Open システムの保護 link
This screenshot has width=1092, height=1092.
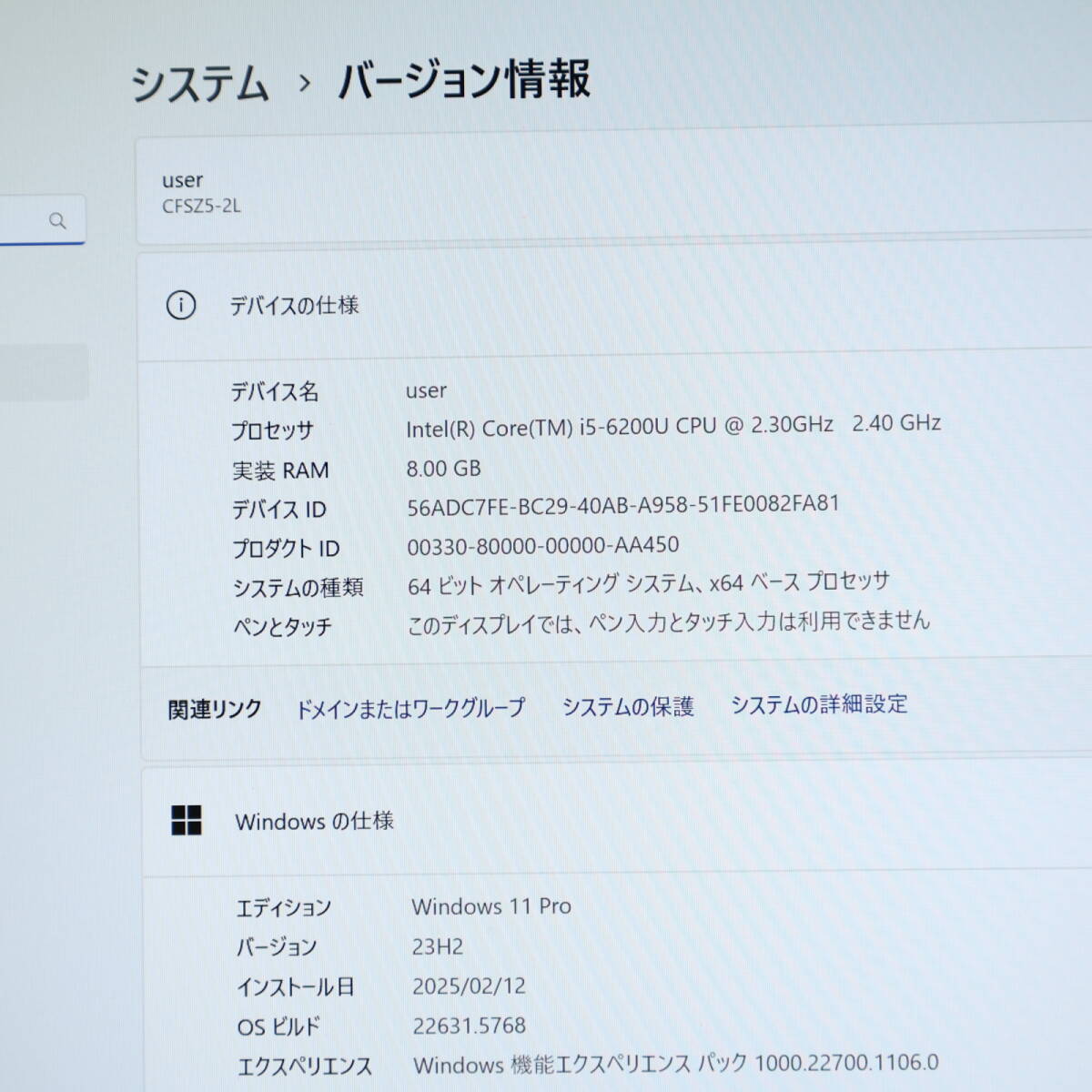coord(628,706)
